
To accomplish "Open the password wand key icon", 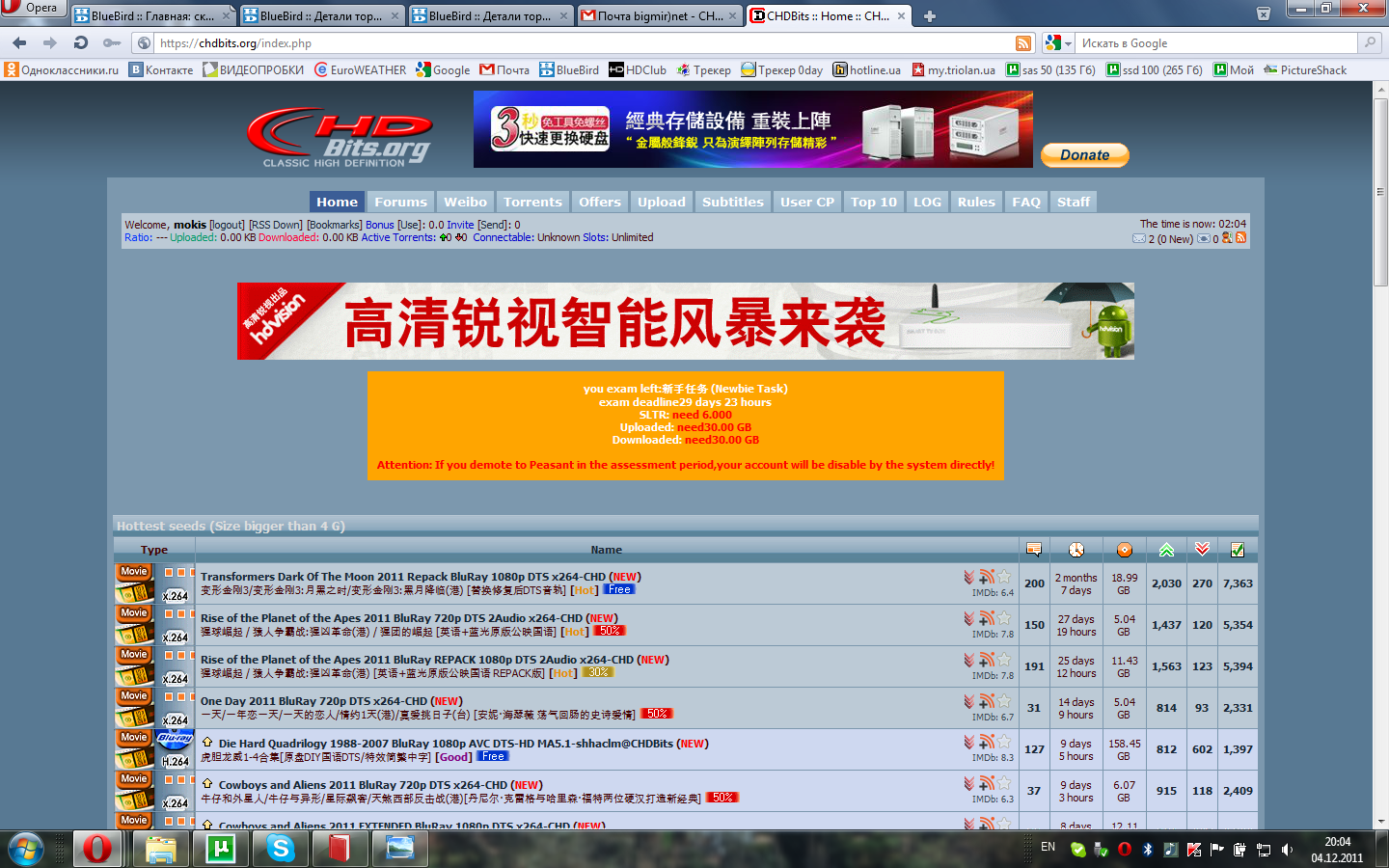I will 112,43.
